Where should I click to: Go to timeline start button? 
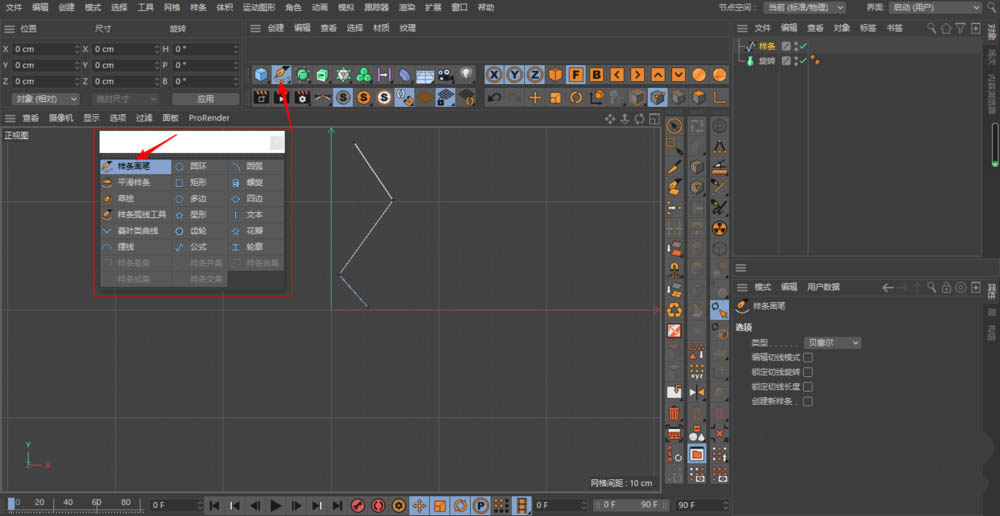coord(214,506)
